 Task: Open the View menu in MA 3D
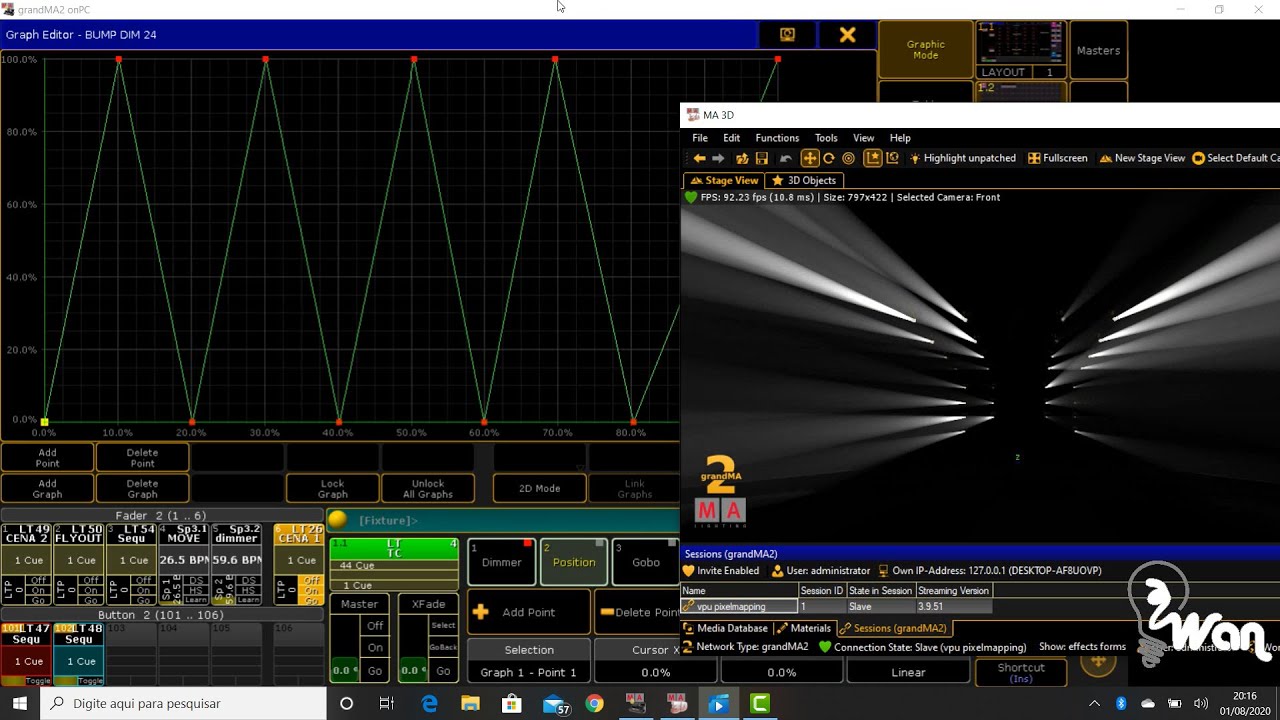click(864, 138)
